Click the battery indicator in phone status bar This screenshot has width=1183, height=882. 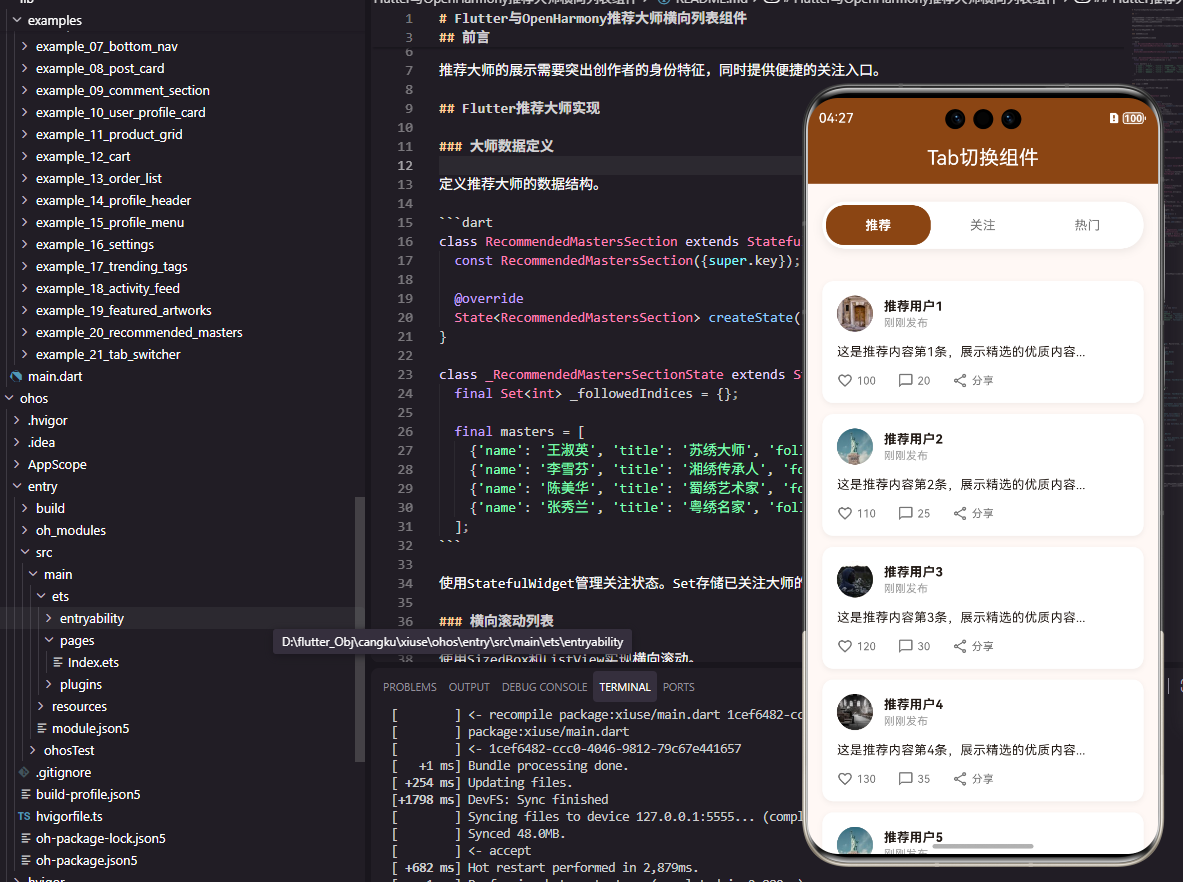pos(1133,118)
